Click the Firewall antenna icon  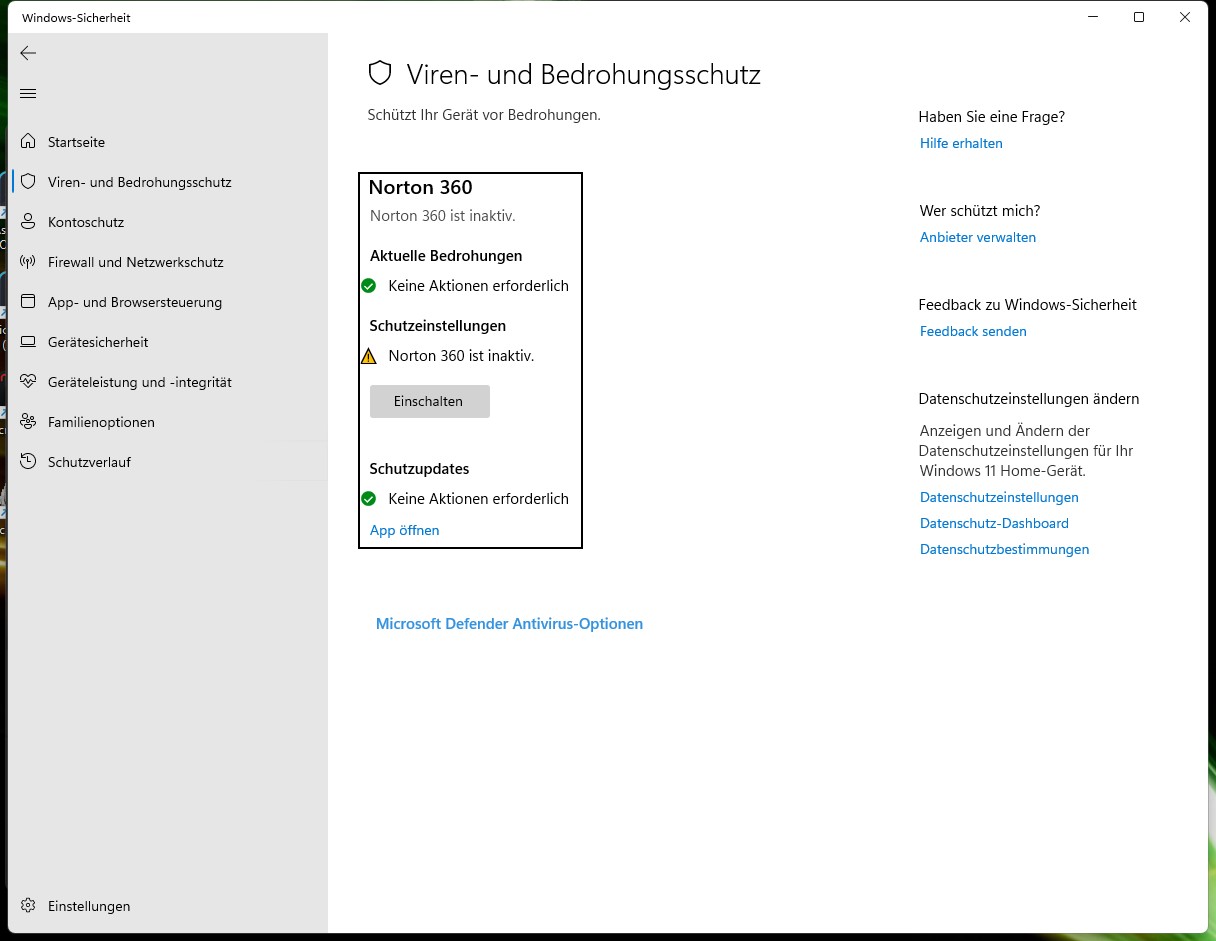pos(28,262)
